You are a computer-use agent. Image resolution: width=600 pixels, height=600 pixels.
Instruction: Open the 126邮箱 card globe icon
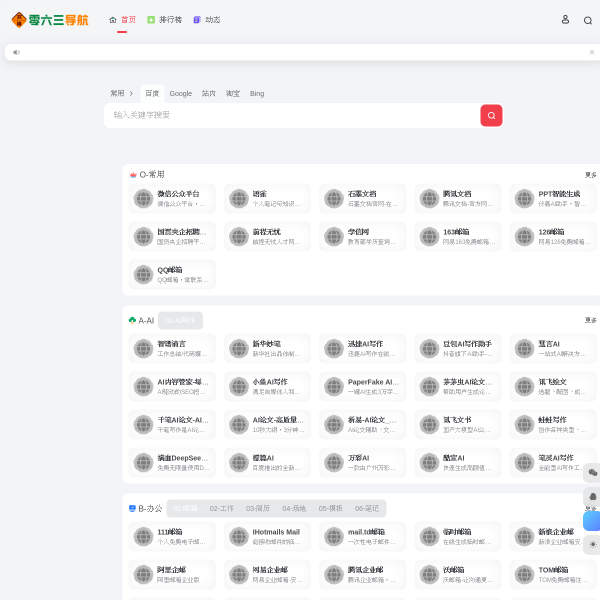[524, 236]
